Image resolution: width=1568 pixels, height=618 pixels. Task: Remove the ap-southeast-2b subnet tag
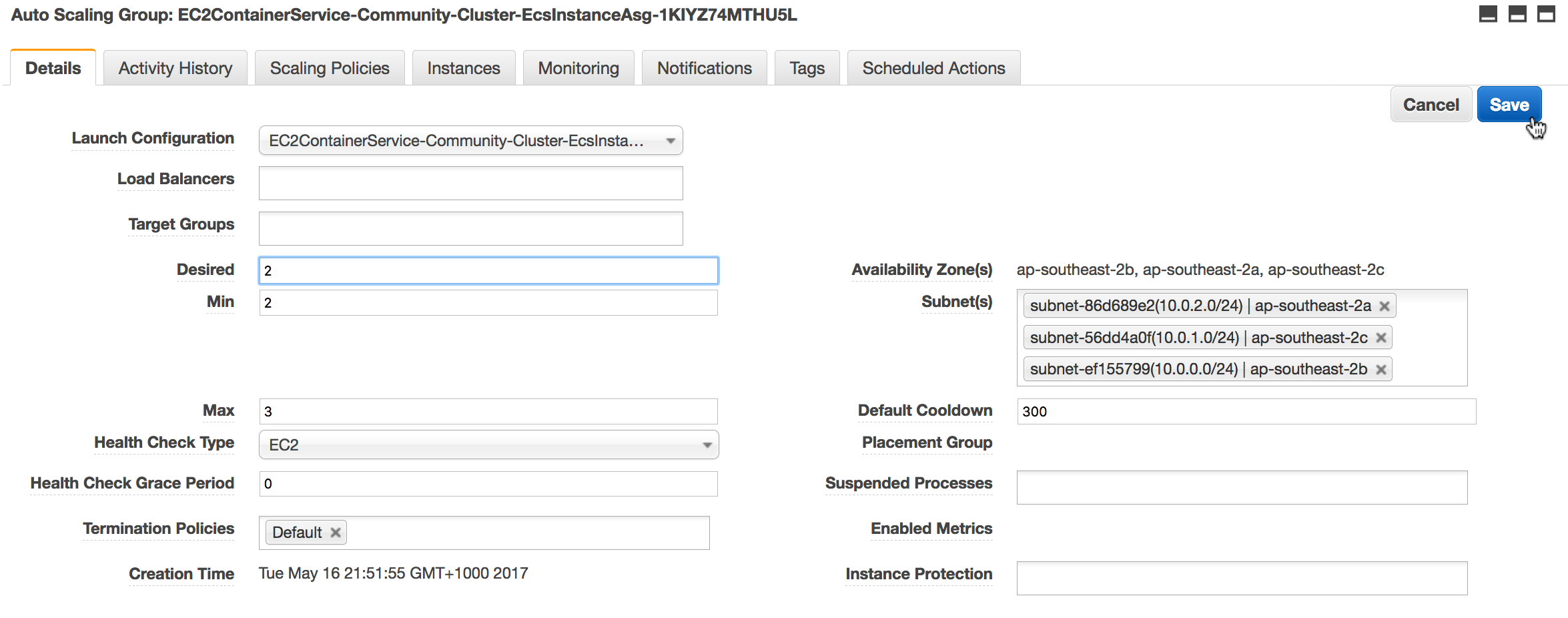pos(1381,370)
